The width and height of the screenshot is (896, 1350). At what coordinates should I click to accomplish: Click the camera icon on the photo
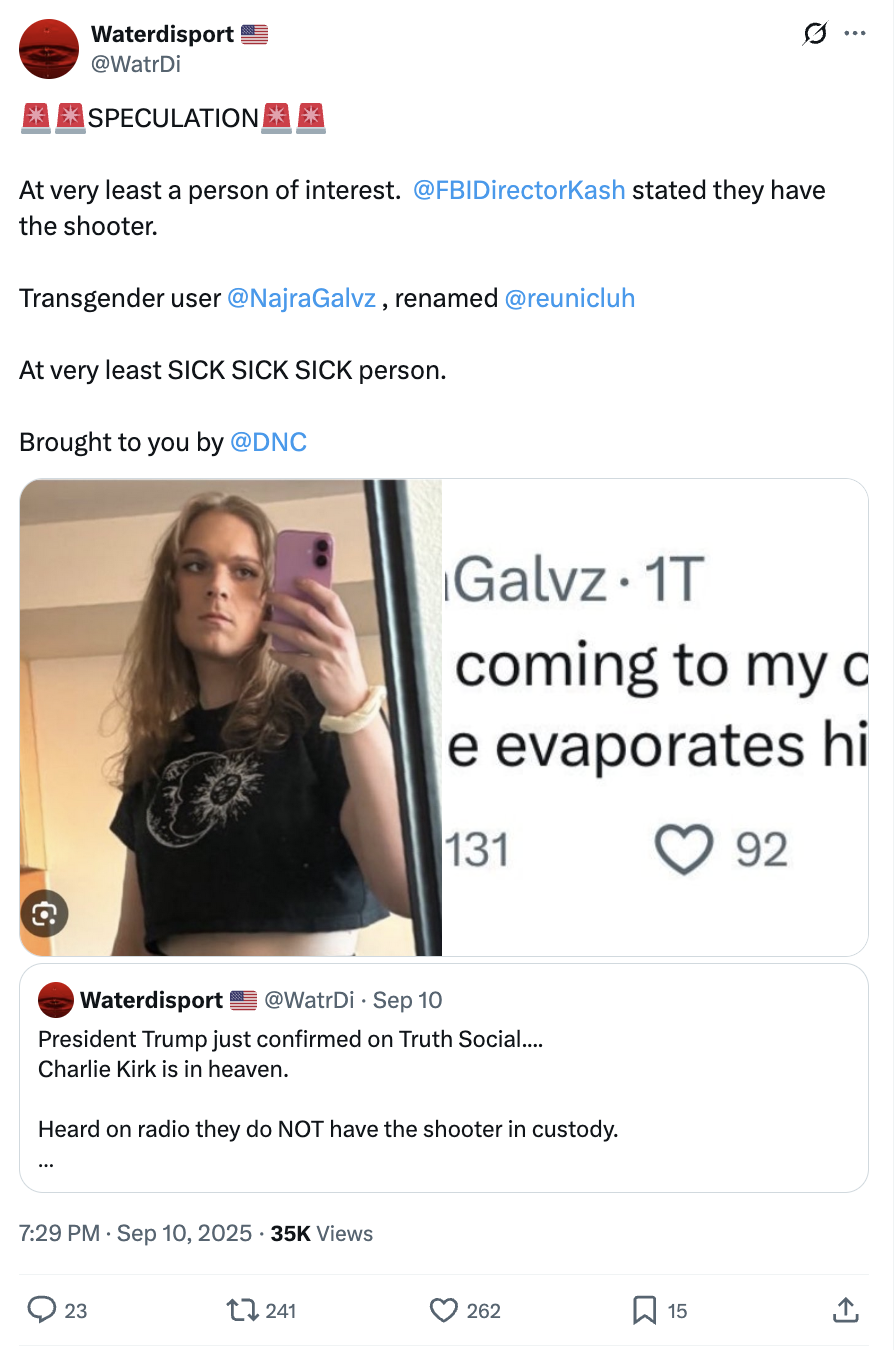tap(45, 913)
